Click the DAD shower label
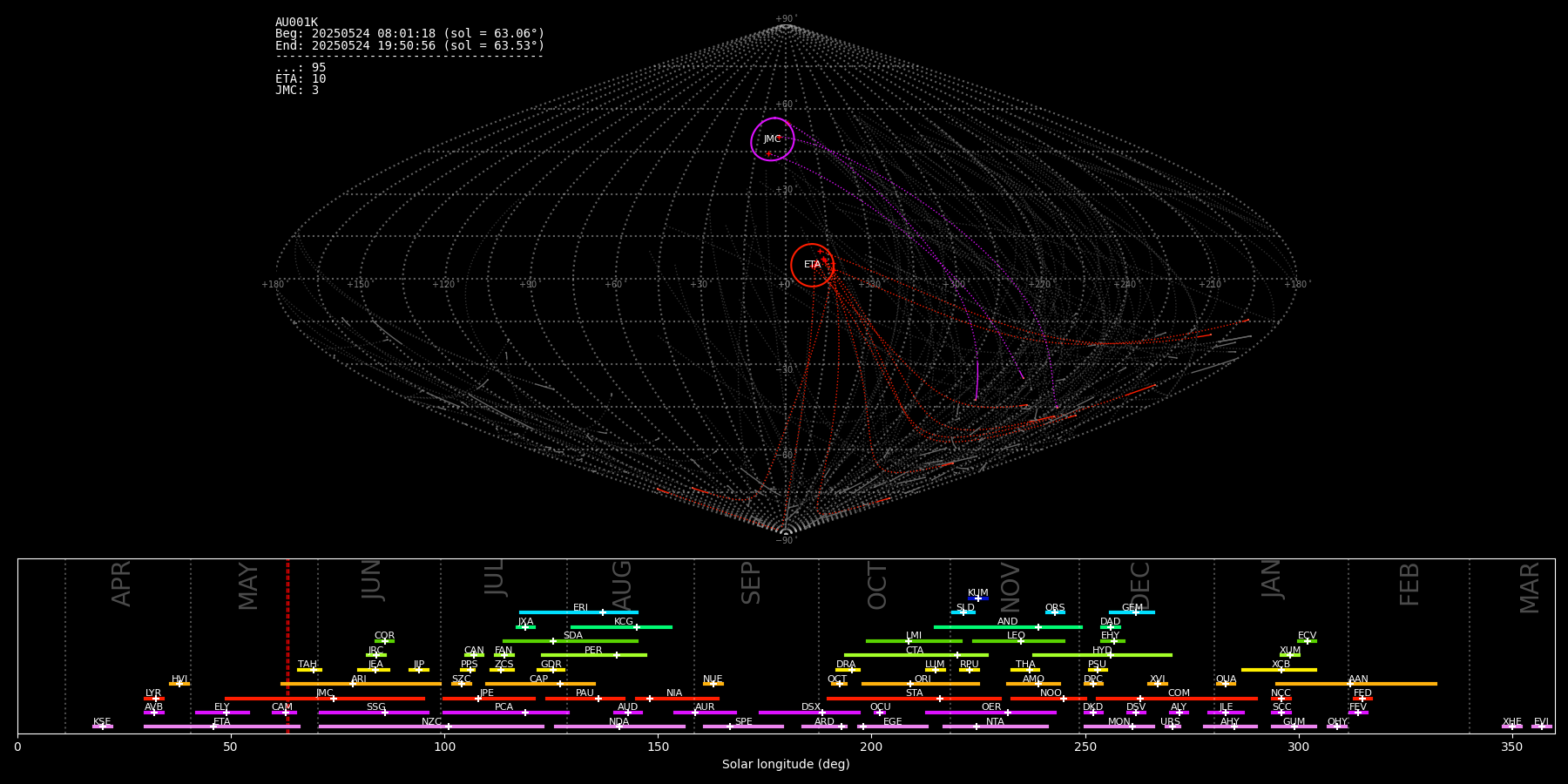The image size is (1568, 784). tap(1111, 622)
